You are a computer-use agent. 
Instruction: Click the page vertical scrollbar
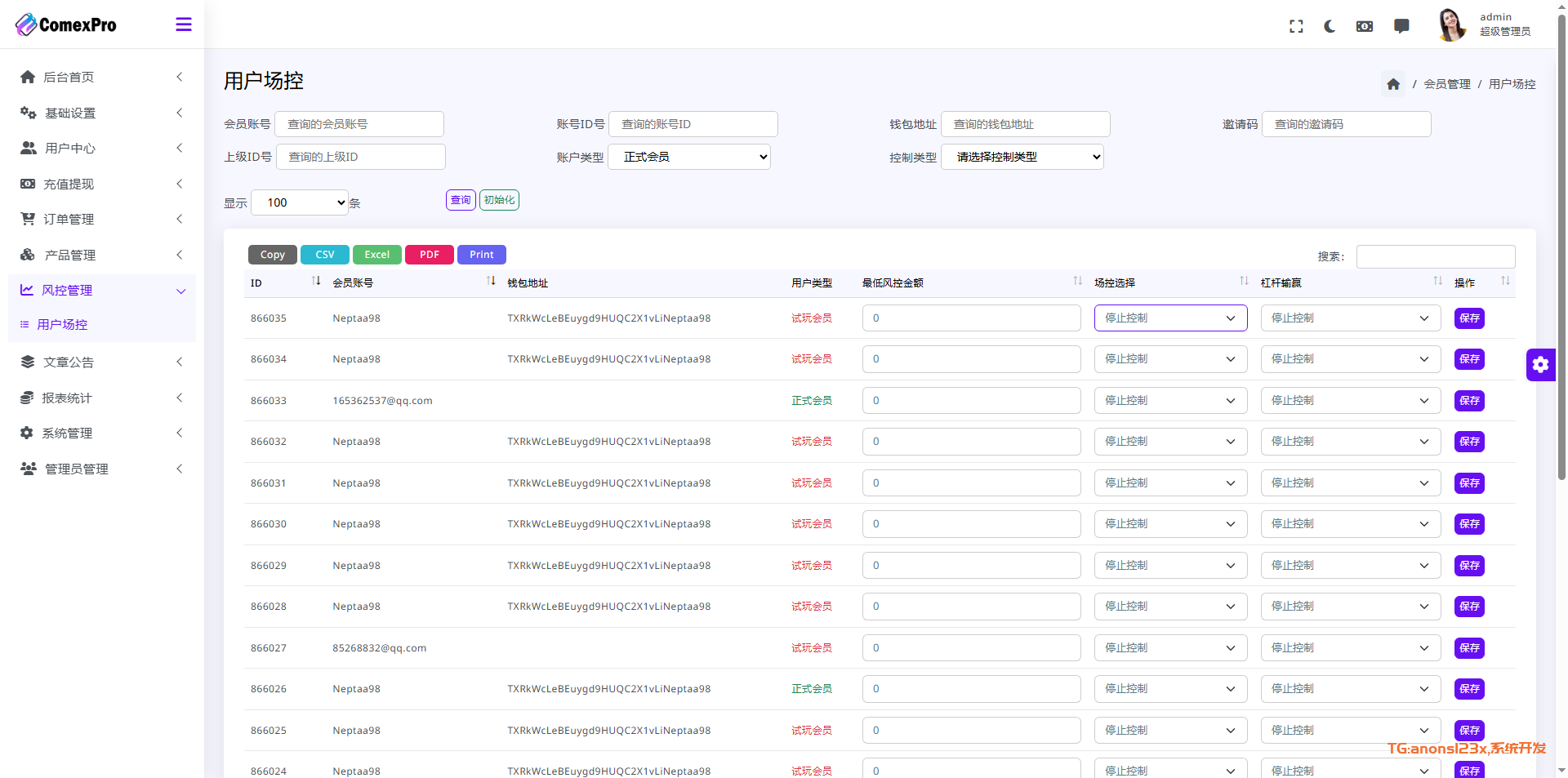1561,245
